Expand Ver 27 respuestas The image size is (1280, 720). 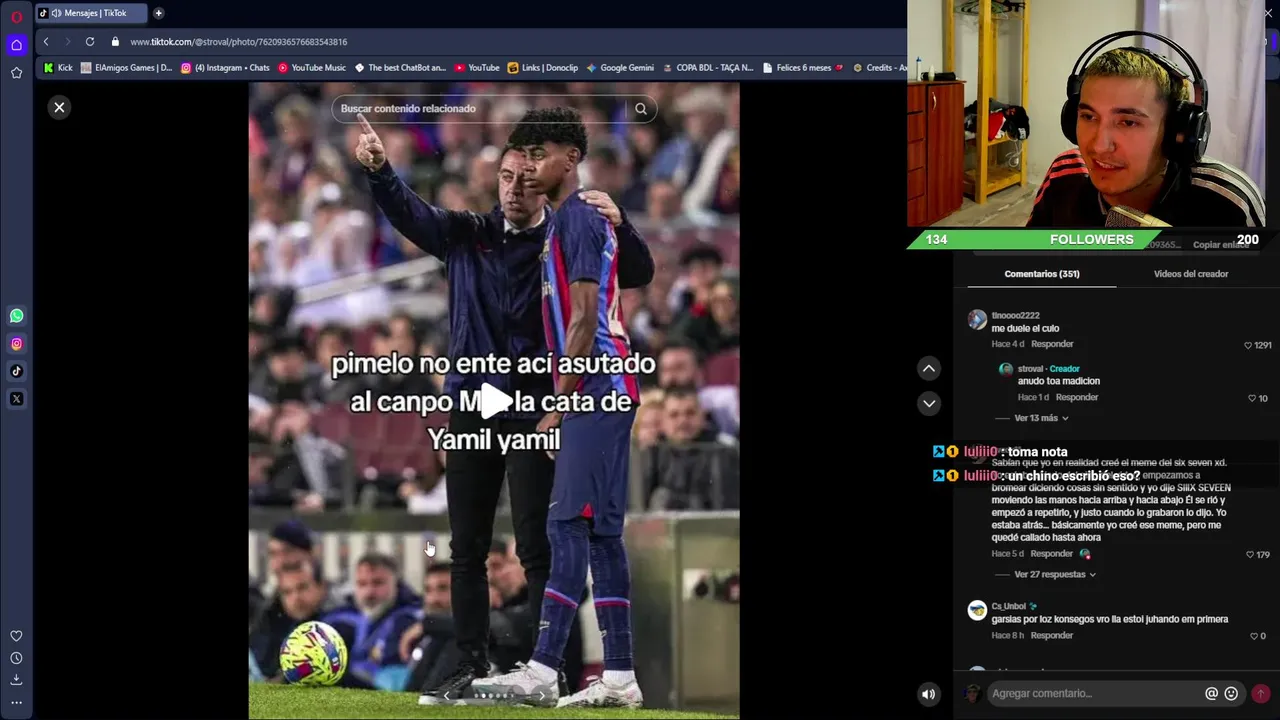click(1055, 575)
